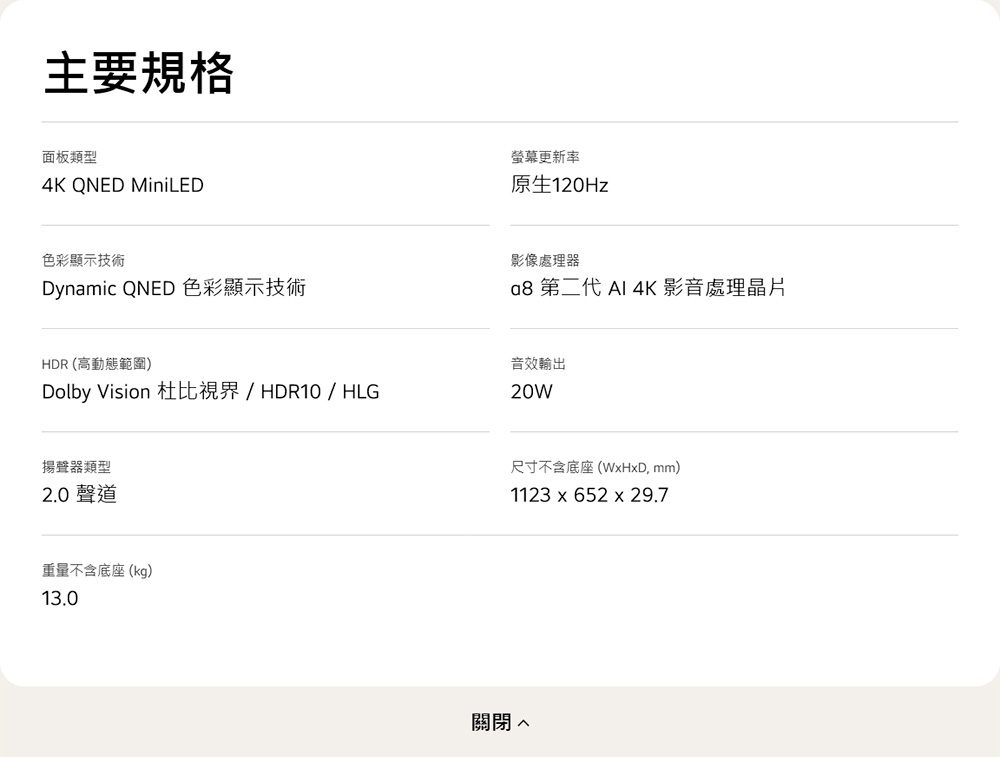This screenshot has height=757, width=1000.
Task: Select the 1123 x 652 x 29.7 dimensions value
Action: pos(589,495)
